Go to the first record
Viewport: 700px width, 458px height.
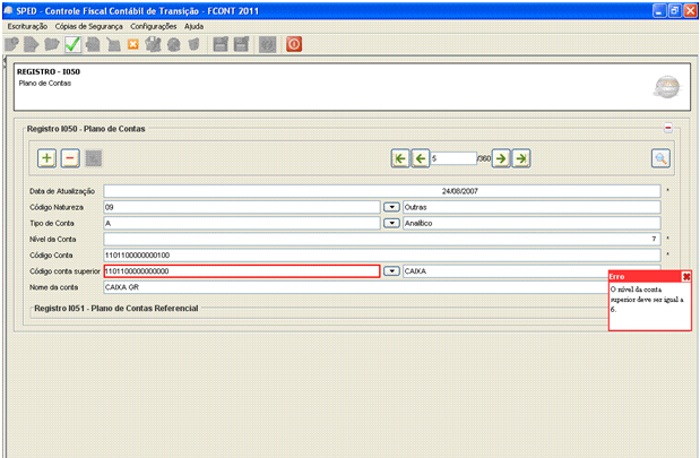[x=401, y=158]
